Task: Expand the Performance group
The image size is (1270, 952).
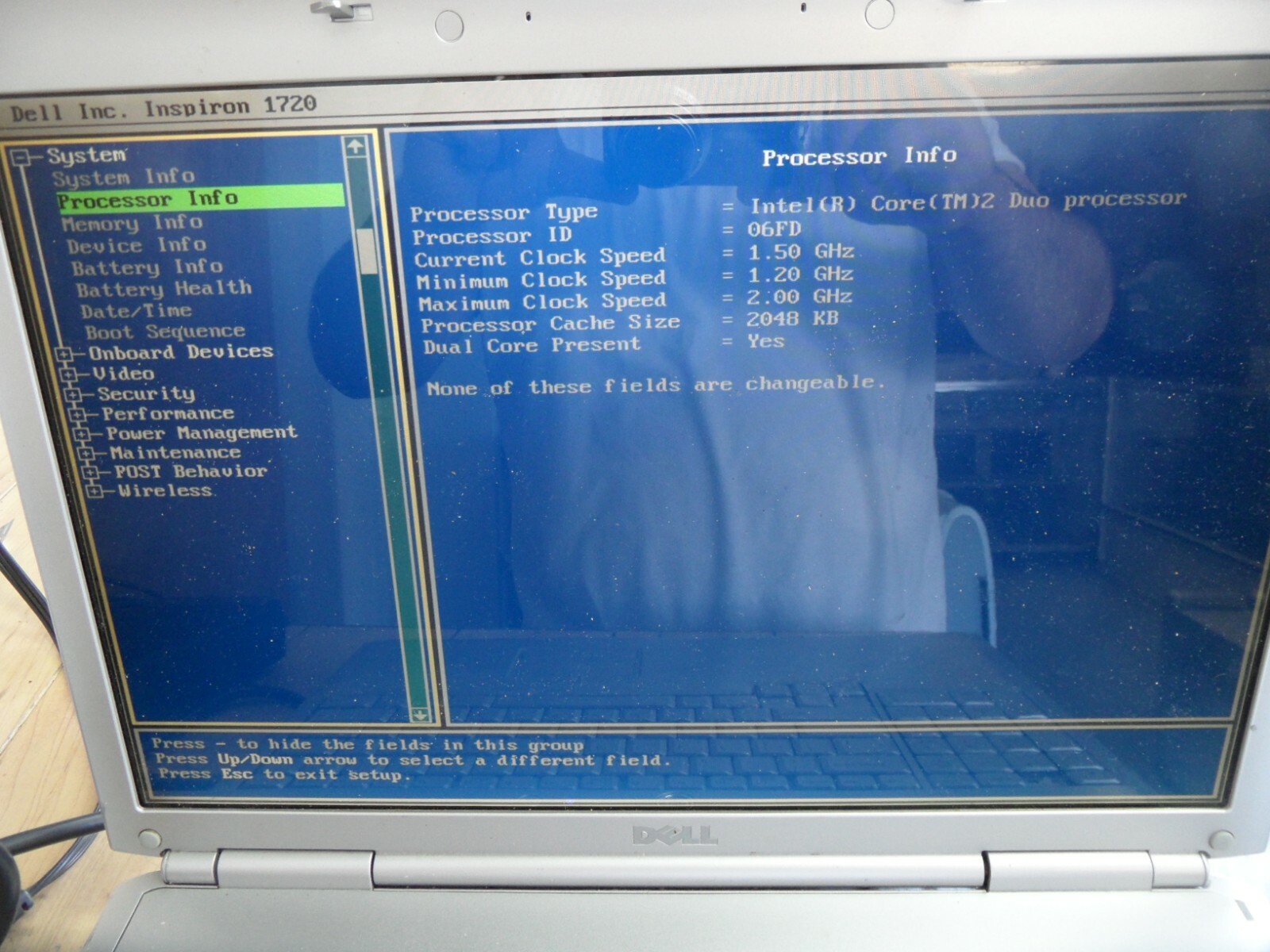Action: pos(78,415)
